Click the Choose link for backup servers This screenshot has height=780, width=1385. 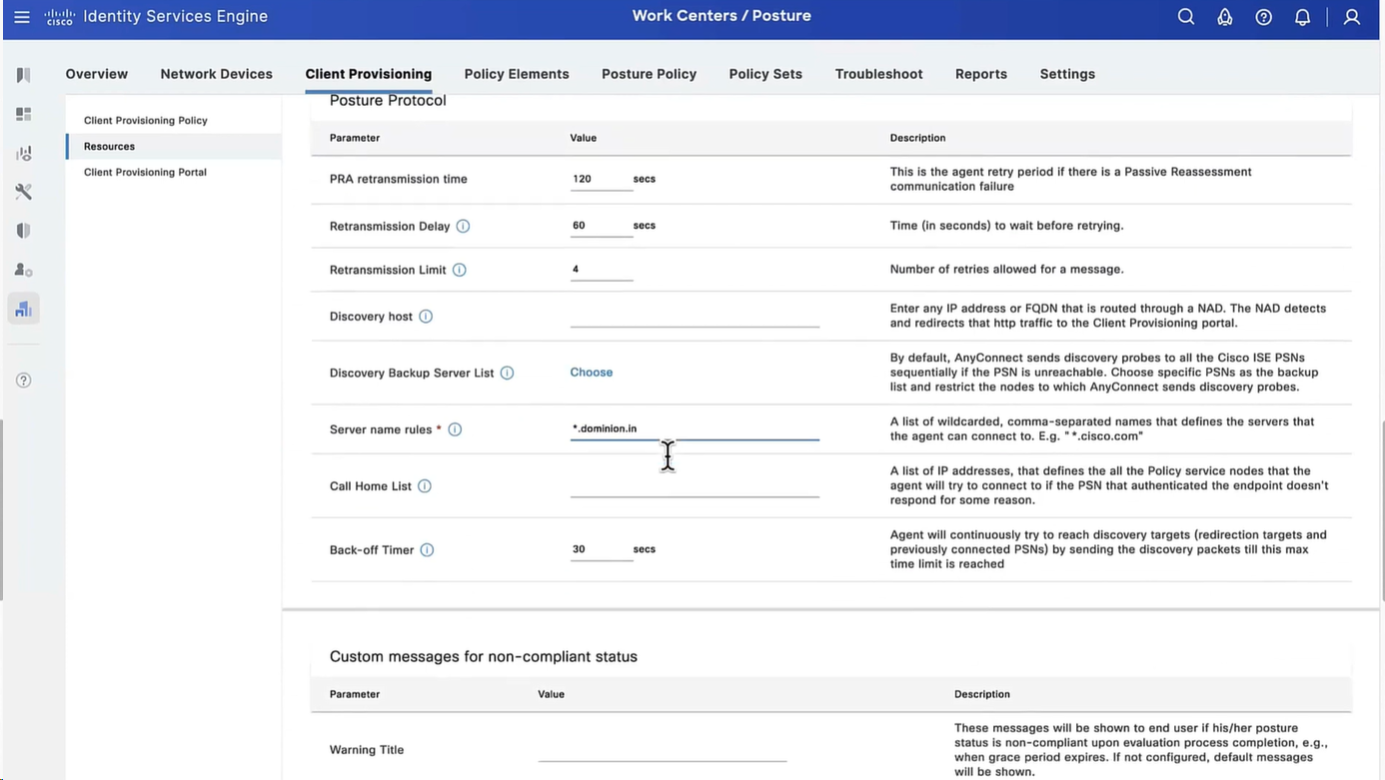tap(591, 372)
